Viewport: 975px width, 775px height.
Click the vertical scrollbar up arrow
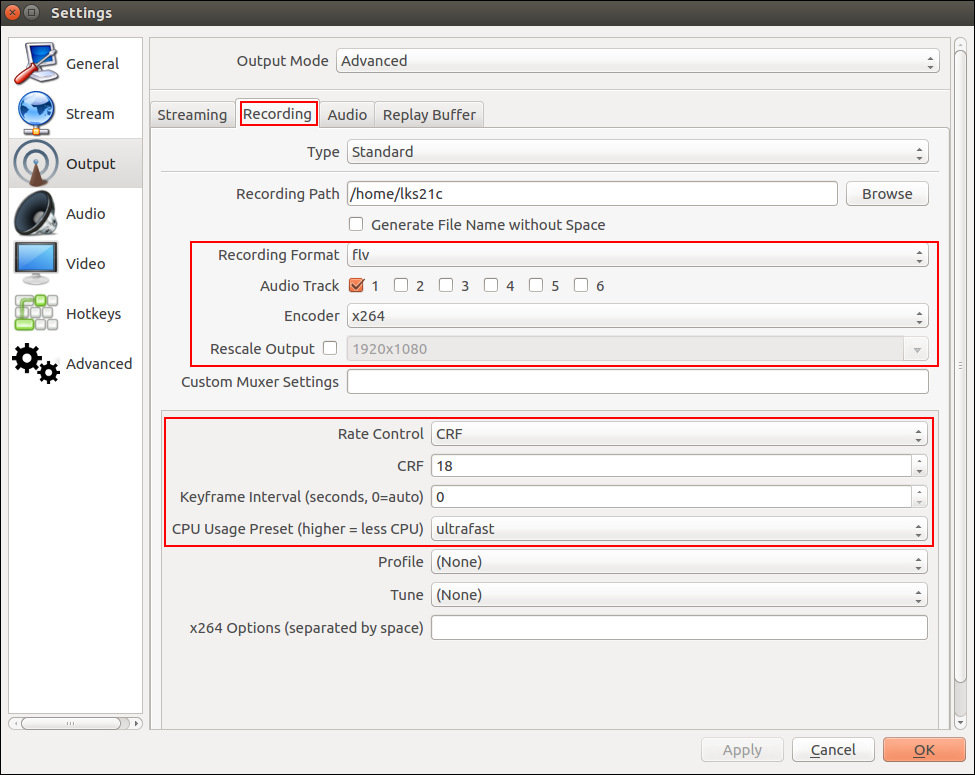click(x=960, y=44)
